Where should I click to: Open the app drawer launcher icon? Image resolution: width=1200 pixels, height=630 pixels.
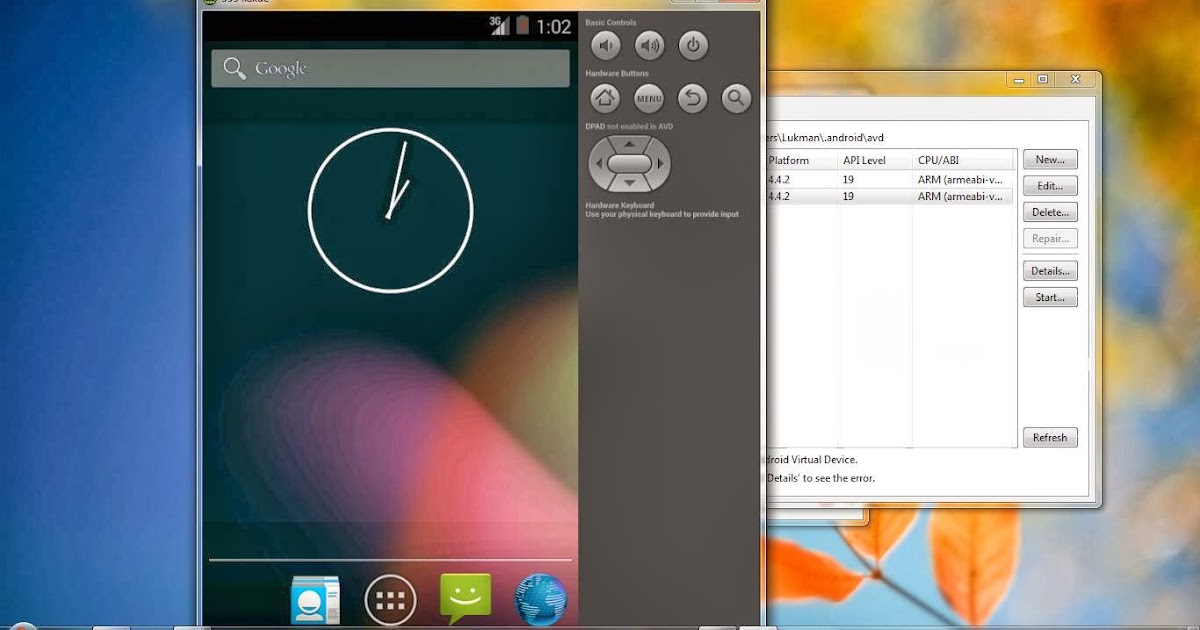pos(390,601)
